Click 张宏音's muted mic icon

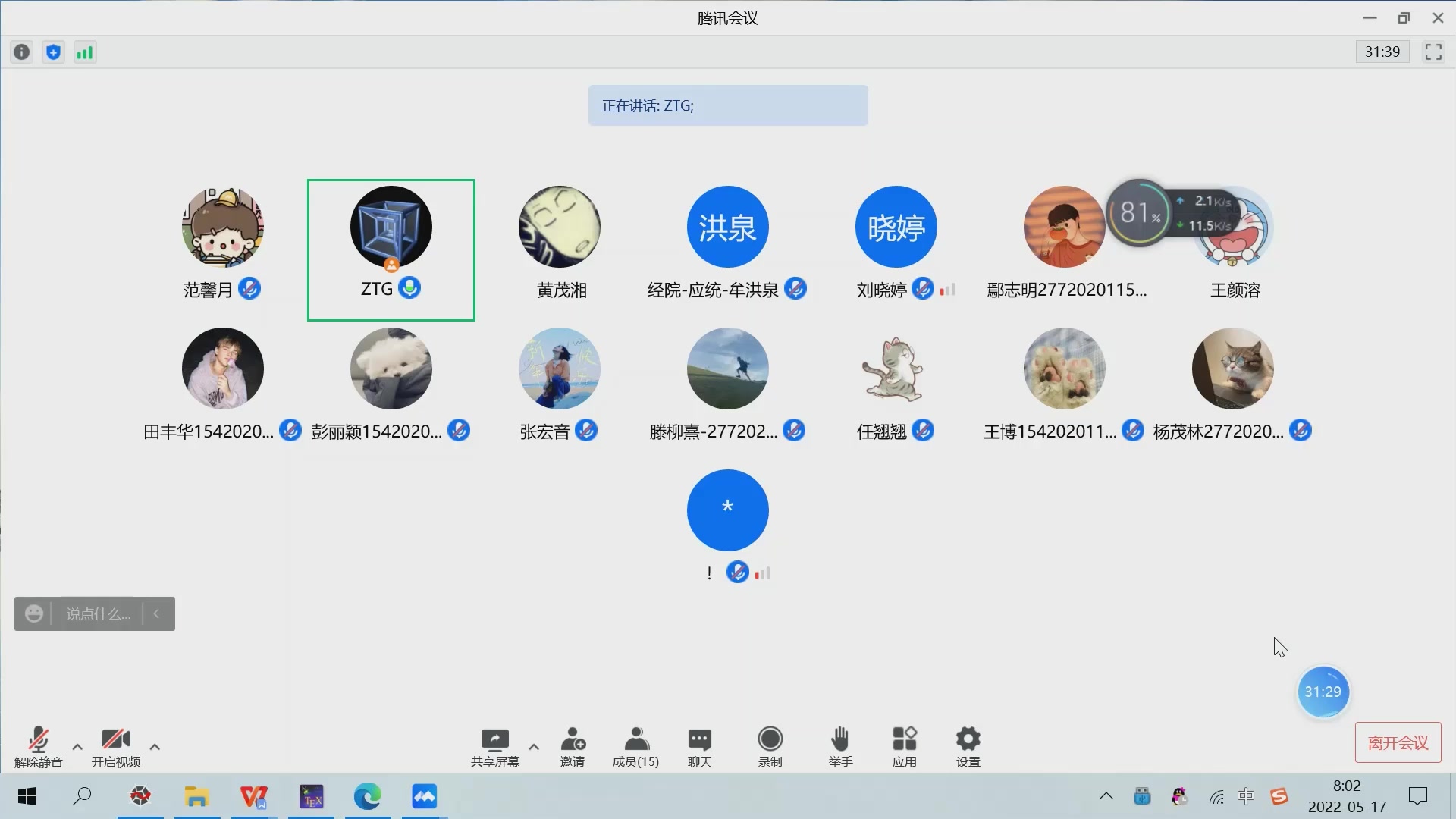pyautogui.click(x=586, y=431)
